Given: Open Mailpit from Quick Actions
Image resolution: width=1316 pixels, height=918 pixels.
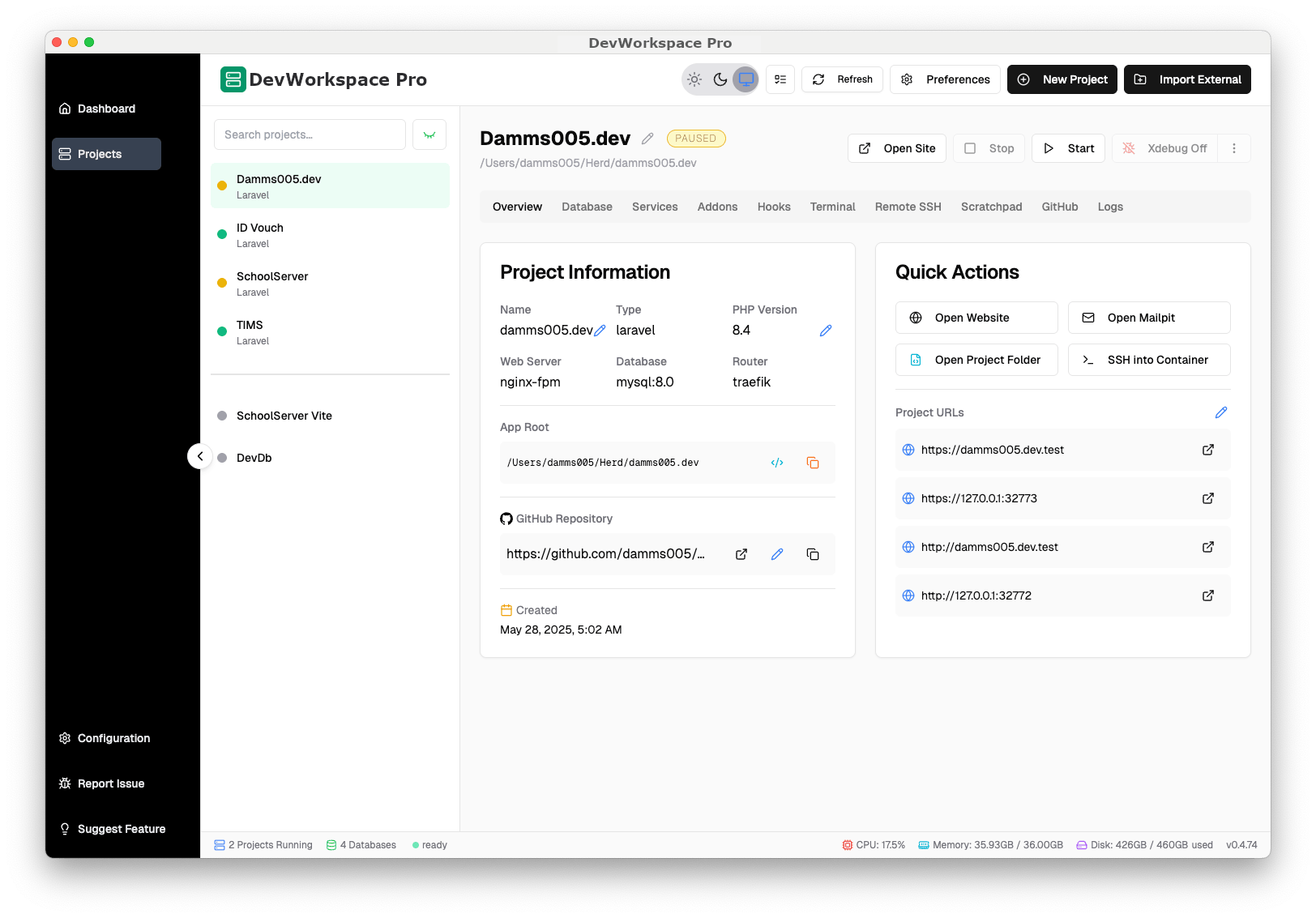Looking at the screenshot, I should click(x=1149, y=318).
